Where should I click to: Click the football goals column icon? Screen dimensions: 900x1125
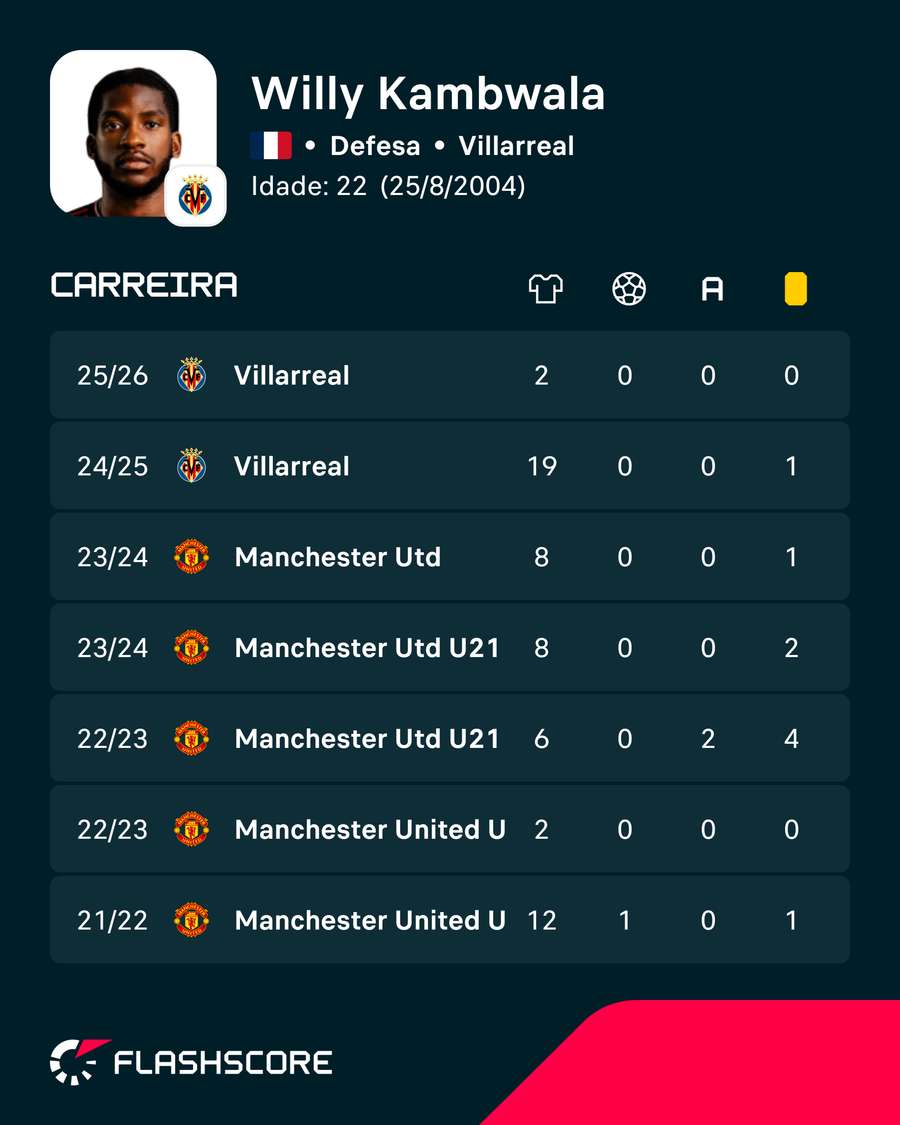click(x=629, y=289)
